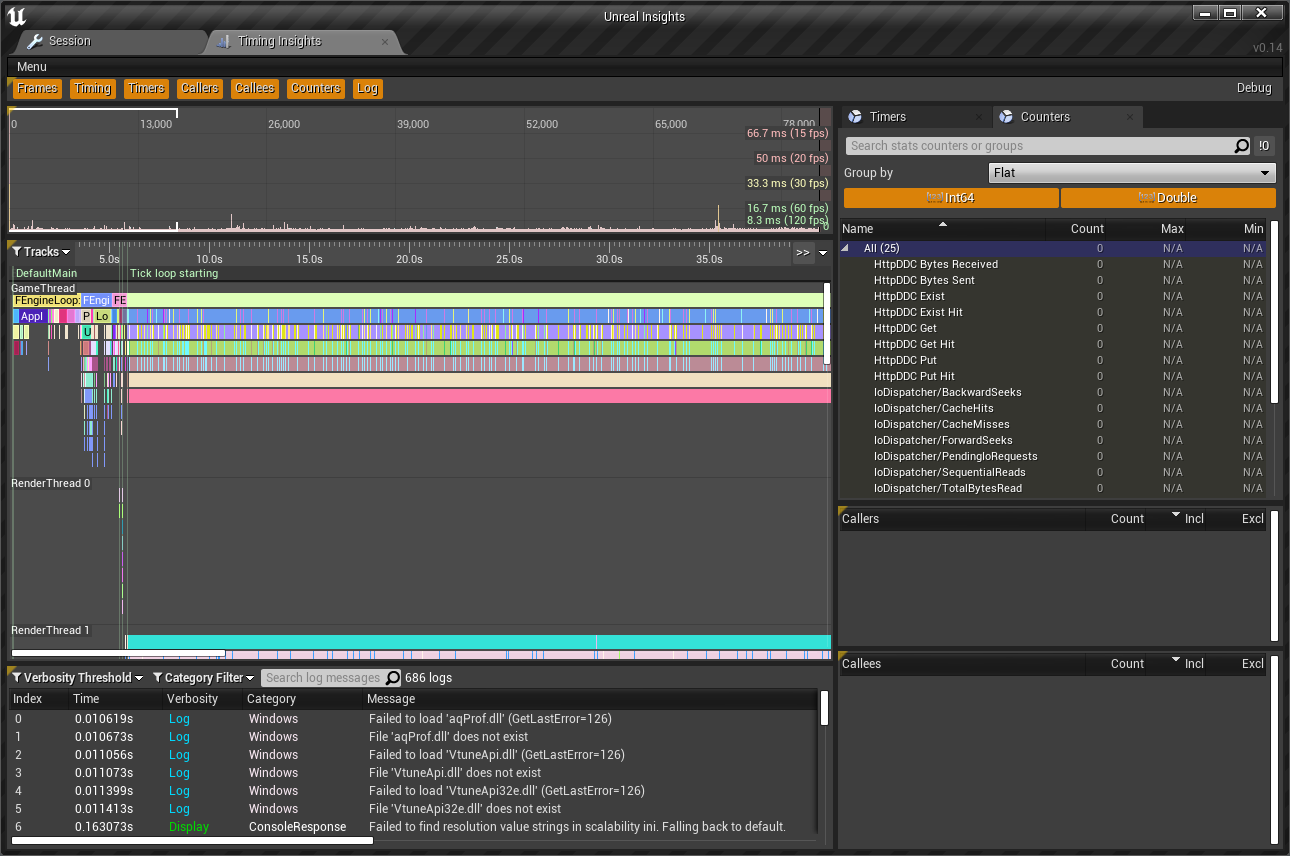The image size is (1290, 856).
Task: Click the Counters tab icon
Action: point(1006,117)
